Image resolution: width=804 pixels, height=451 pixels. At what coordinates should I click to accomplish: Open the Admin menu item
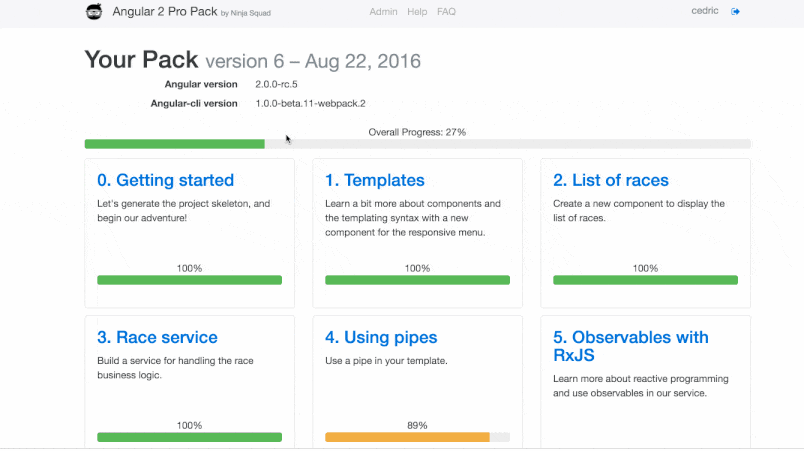coord(383,11)
